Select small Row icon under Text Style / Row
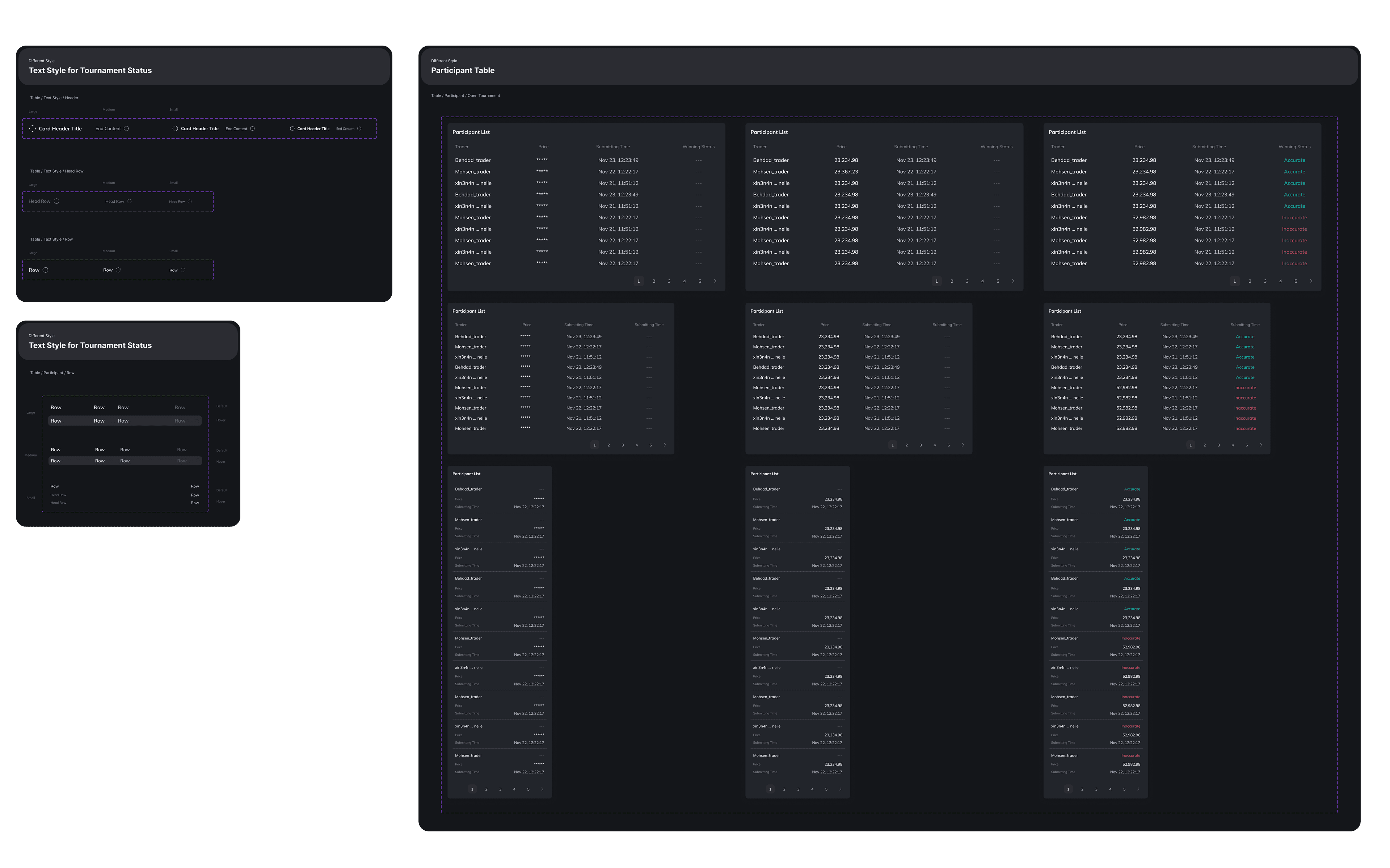The width and height of the screenshot is (1390, 868). (183, 270)
